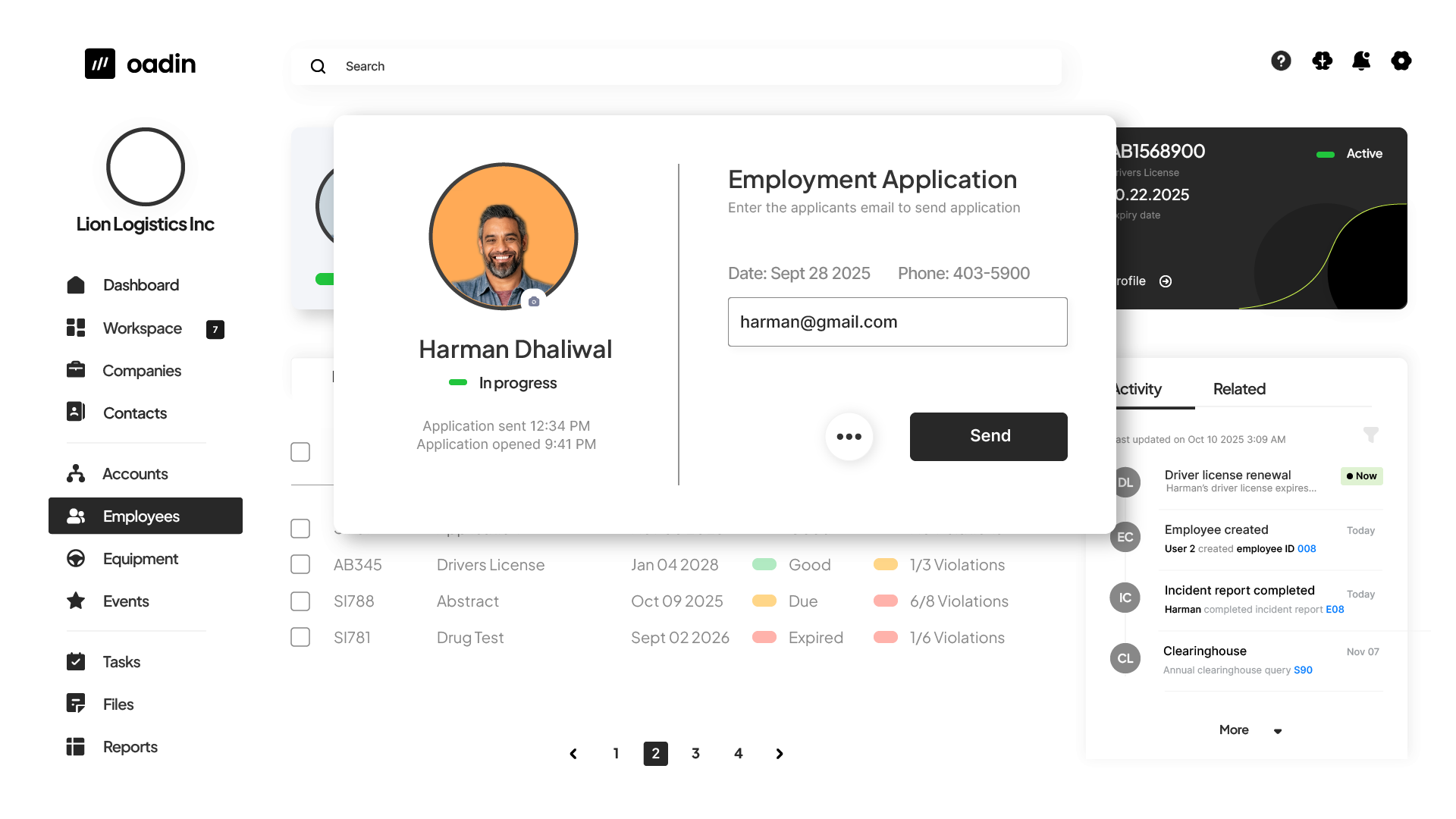Screen dimensions: 1456x819
Task: Select the Workspace sidebar item
Action: tap(142, 328)
